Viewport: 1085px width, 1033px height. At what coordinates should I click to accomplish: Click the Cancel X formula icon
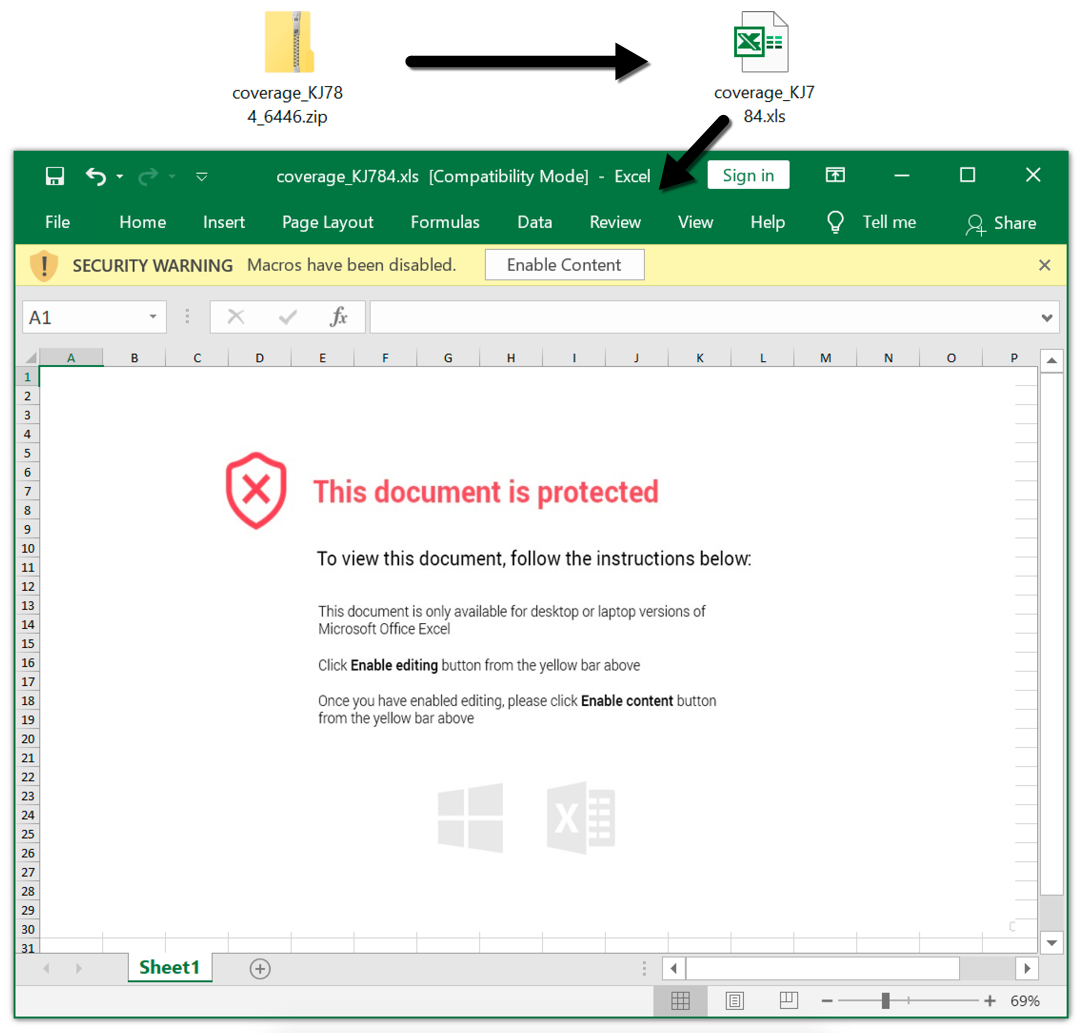236,317
